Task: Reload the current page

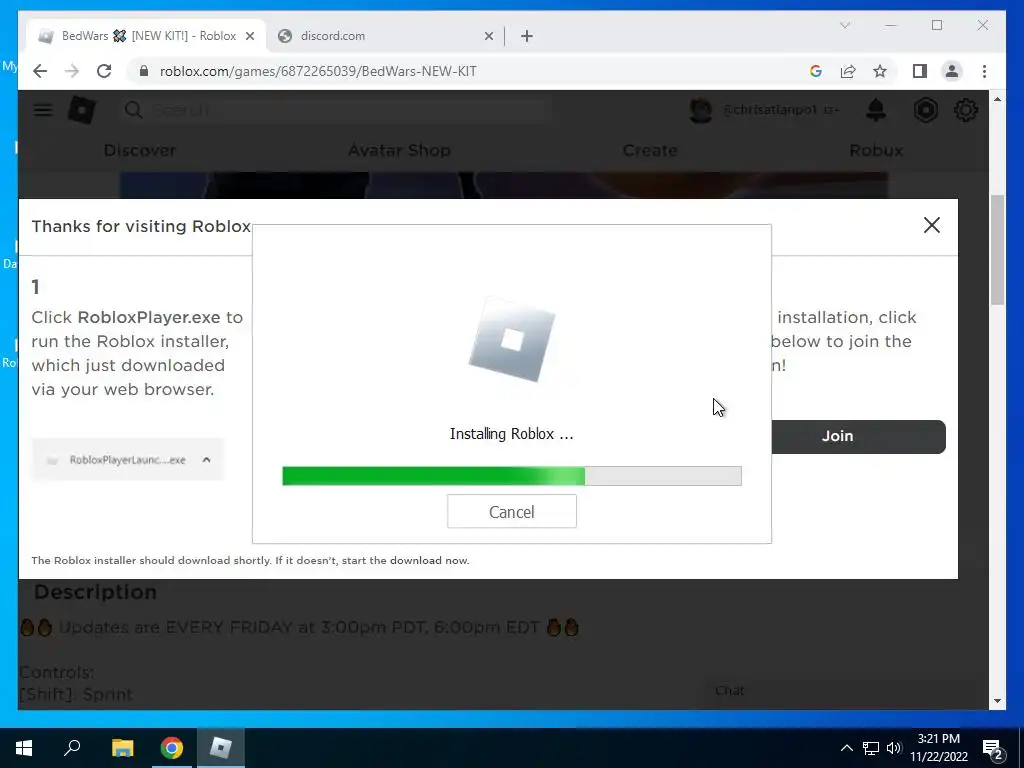Action: (104, 71)
